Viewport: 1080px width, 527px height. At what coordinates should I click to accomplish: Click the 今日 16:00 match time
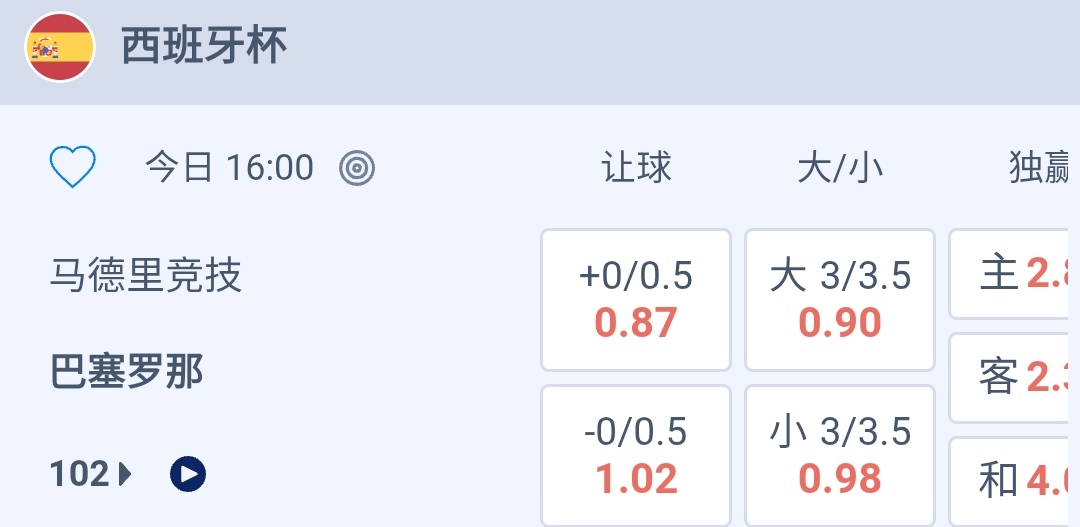tap(229, 168)
